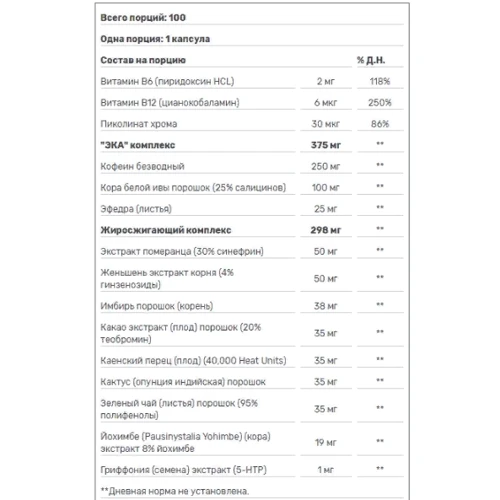Click the 19 мг amount for Йохимбе
Image resolution: width=500 pixels, height=500 pixels.
[x=326, y=443]
